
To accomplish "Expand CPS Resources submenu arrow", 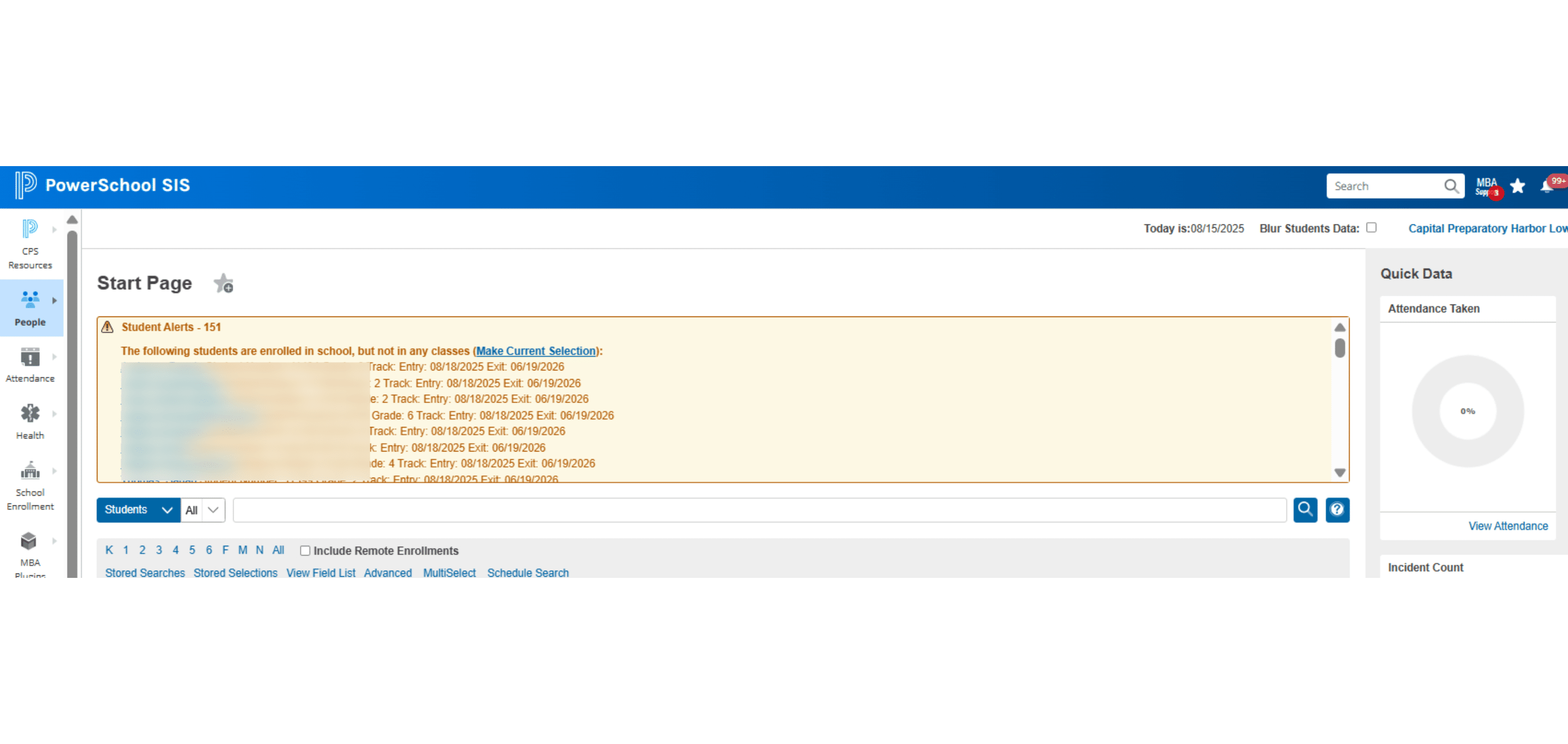I will 54,229.
